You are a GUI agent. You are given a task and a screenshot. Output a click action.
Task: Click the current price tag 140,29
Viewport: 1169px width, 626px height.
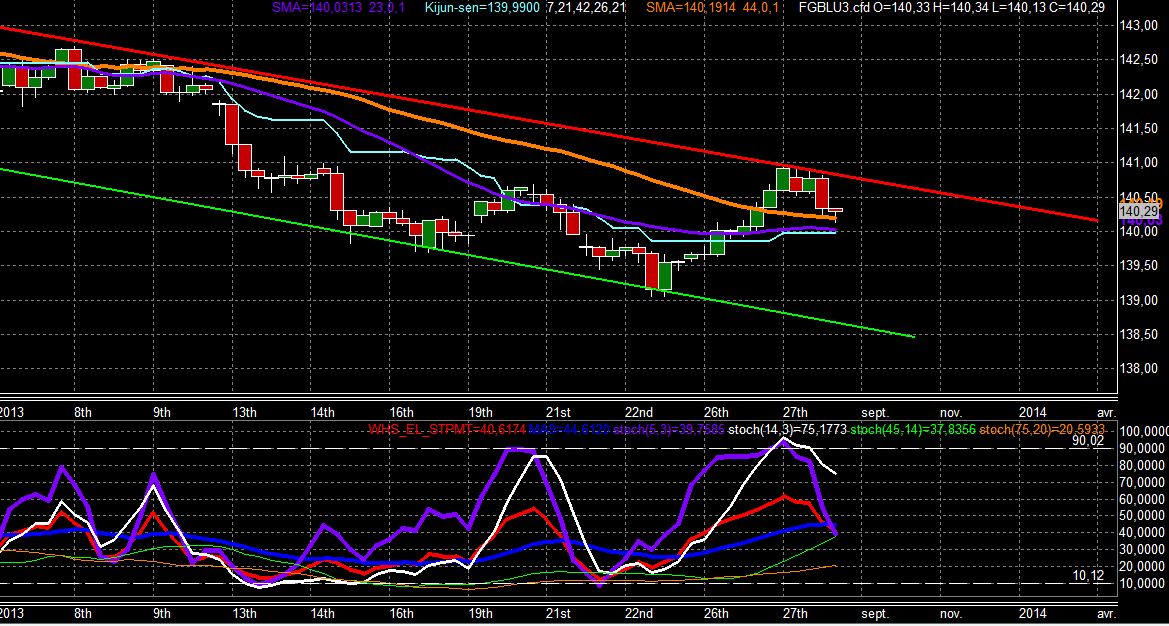(x=1138, y=213)
